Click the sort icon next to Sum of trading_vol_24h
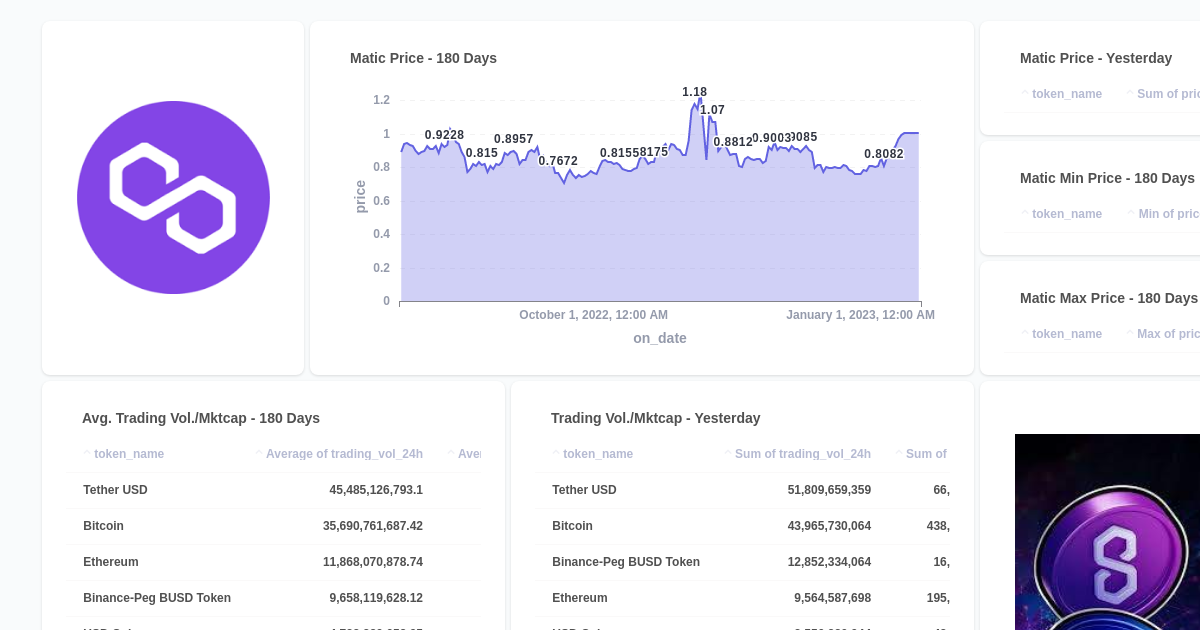The width and height of the screenshot is (1200, 630). [x=727, y=453]
